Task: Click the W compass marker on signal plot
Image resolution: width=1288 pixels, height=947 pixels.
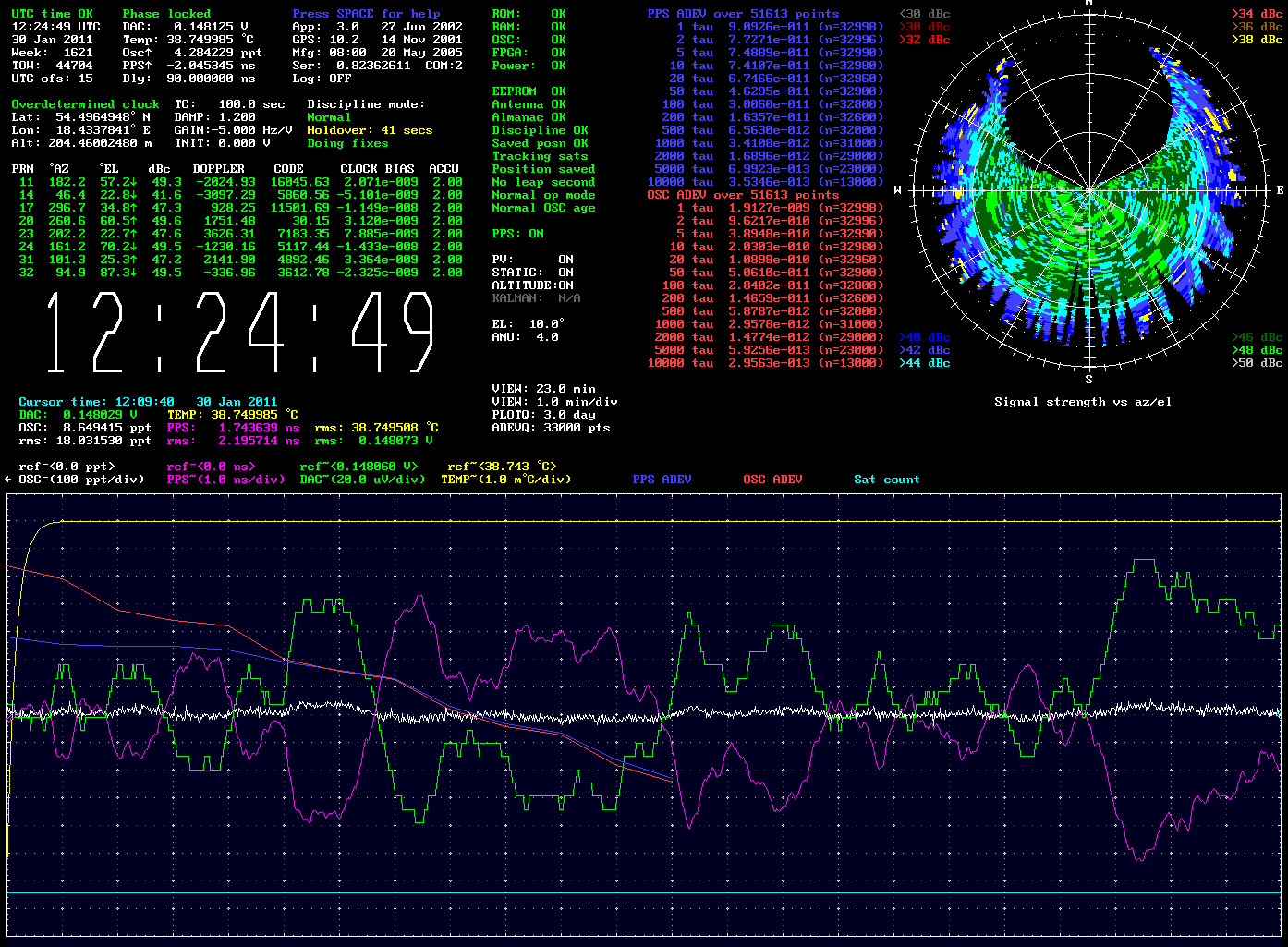Action: point(898,190)
